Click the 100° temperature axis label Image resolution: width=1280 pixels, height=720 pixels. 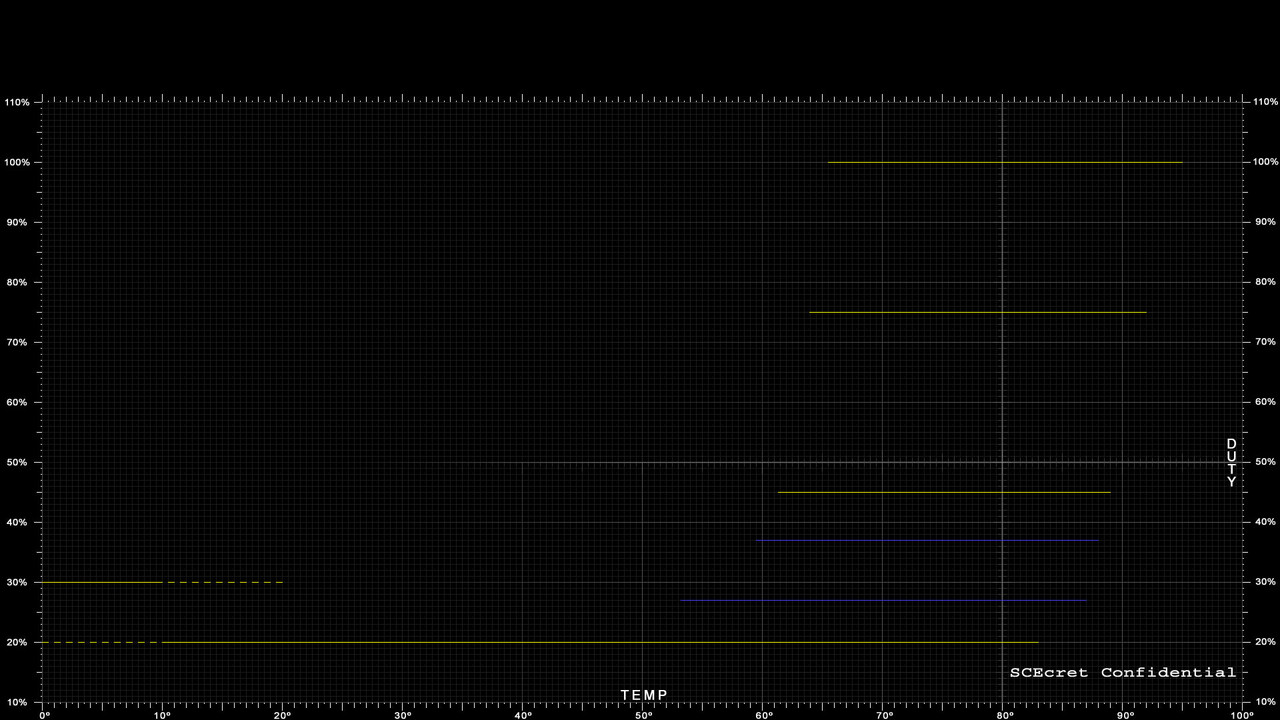1241,715
